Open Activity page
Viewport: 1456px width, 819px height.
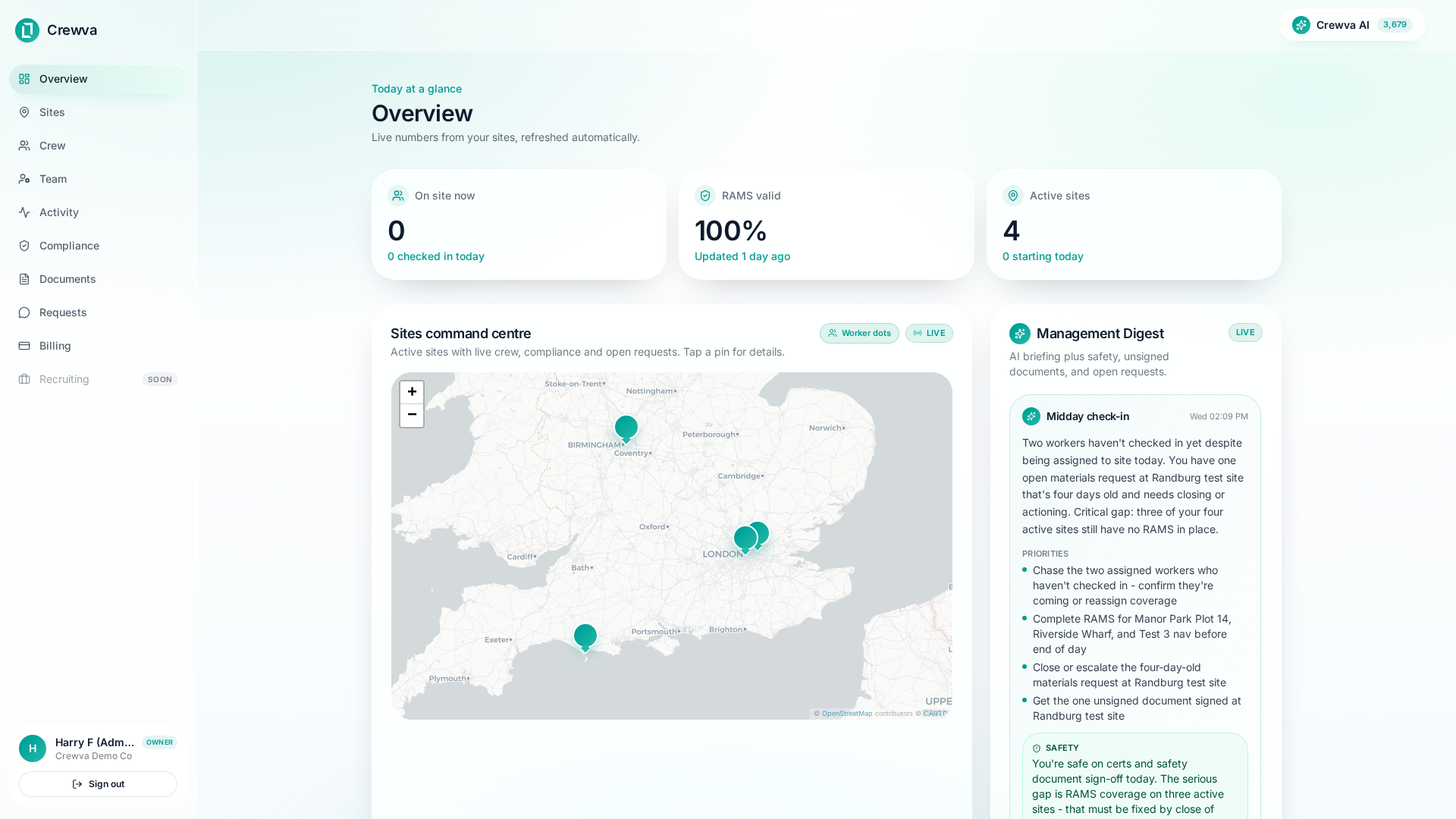point(98,212)
